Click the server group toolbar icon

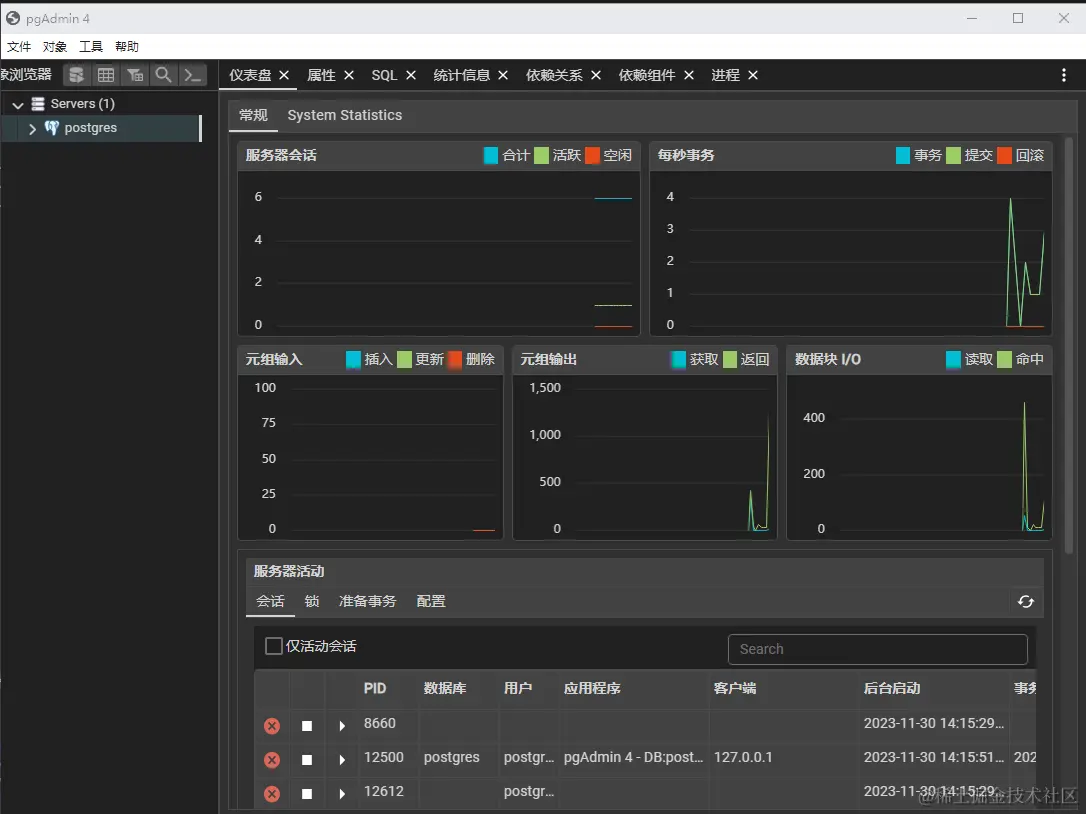click(76, 75)
